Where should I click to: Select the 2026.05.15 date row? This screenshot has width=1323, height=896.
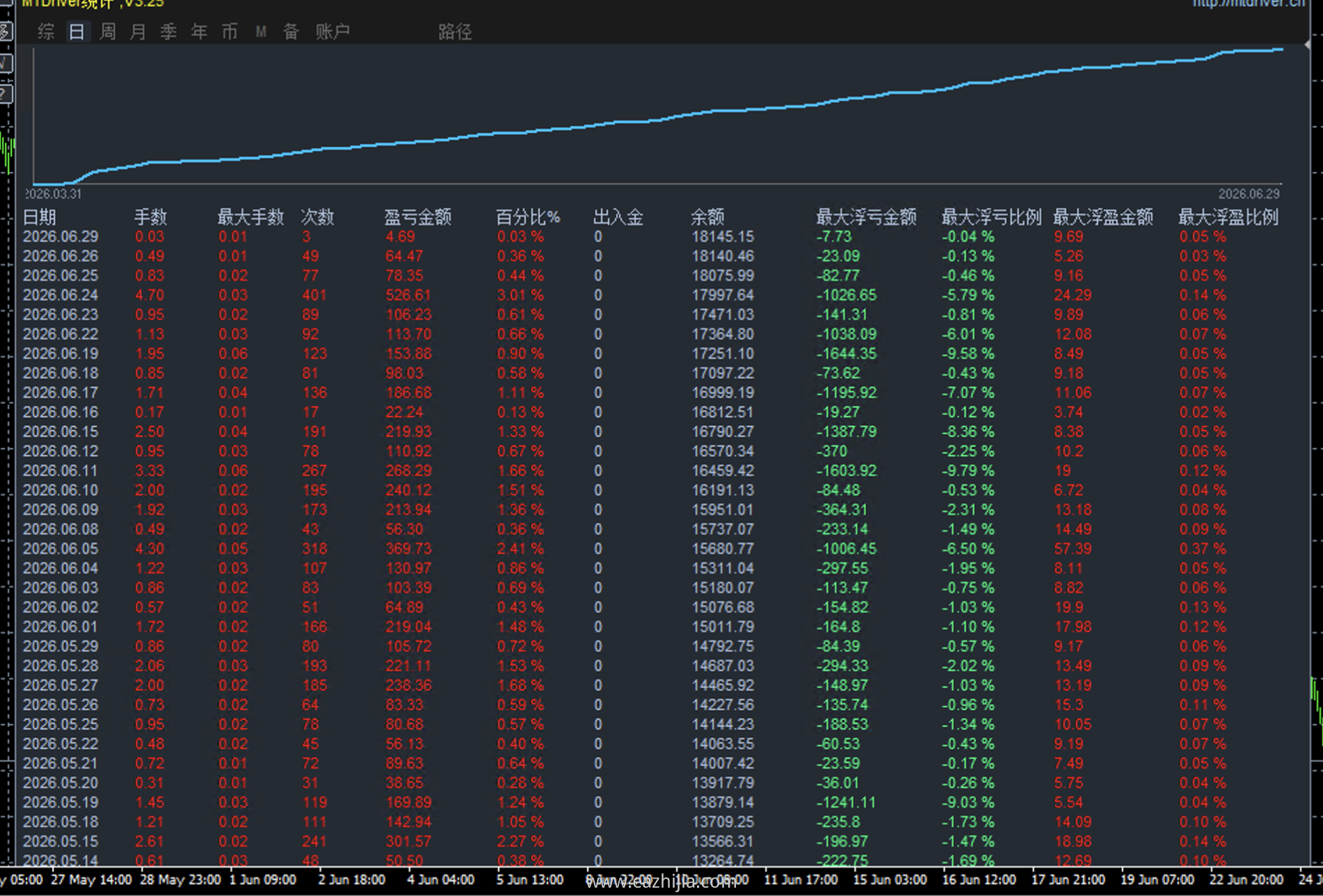[61, 841]
